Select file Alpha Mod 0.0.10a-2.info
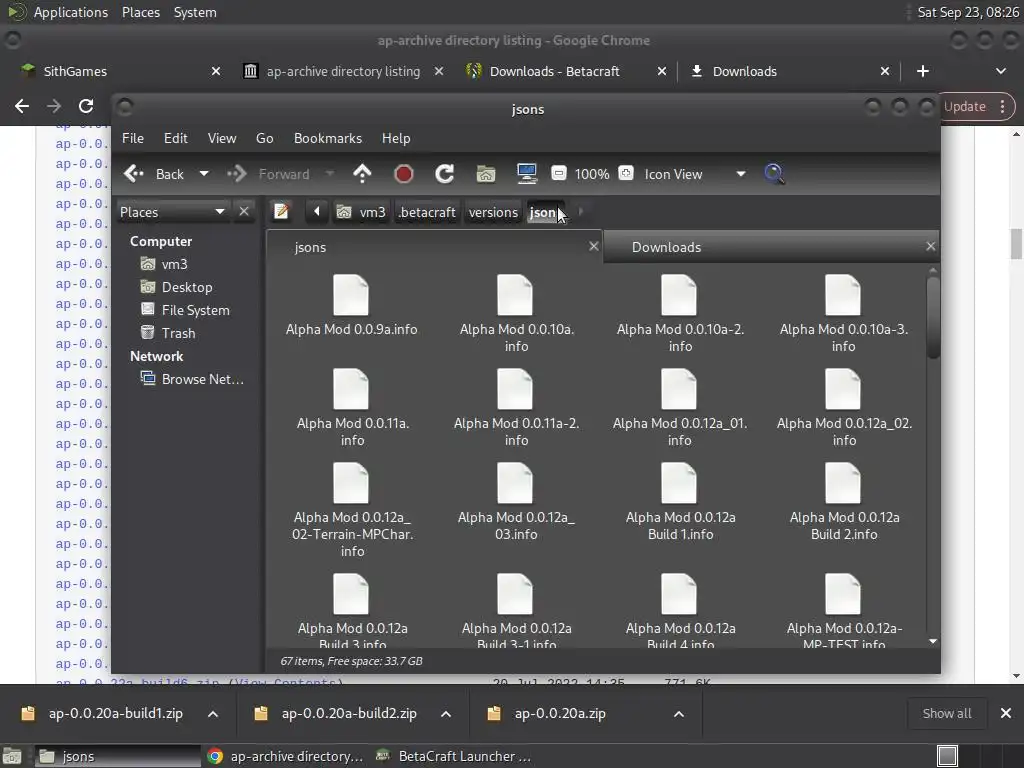Screen dimensions: 1024x768 point(680,314)
